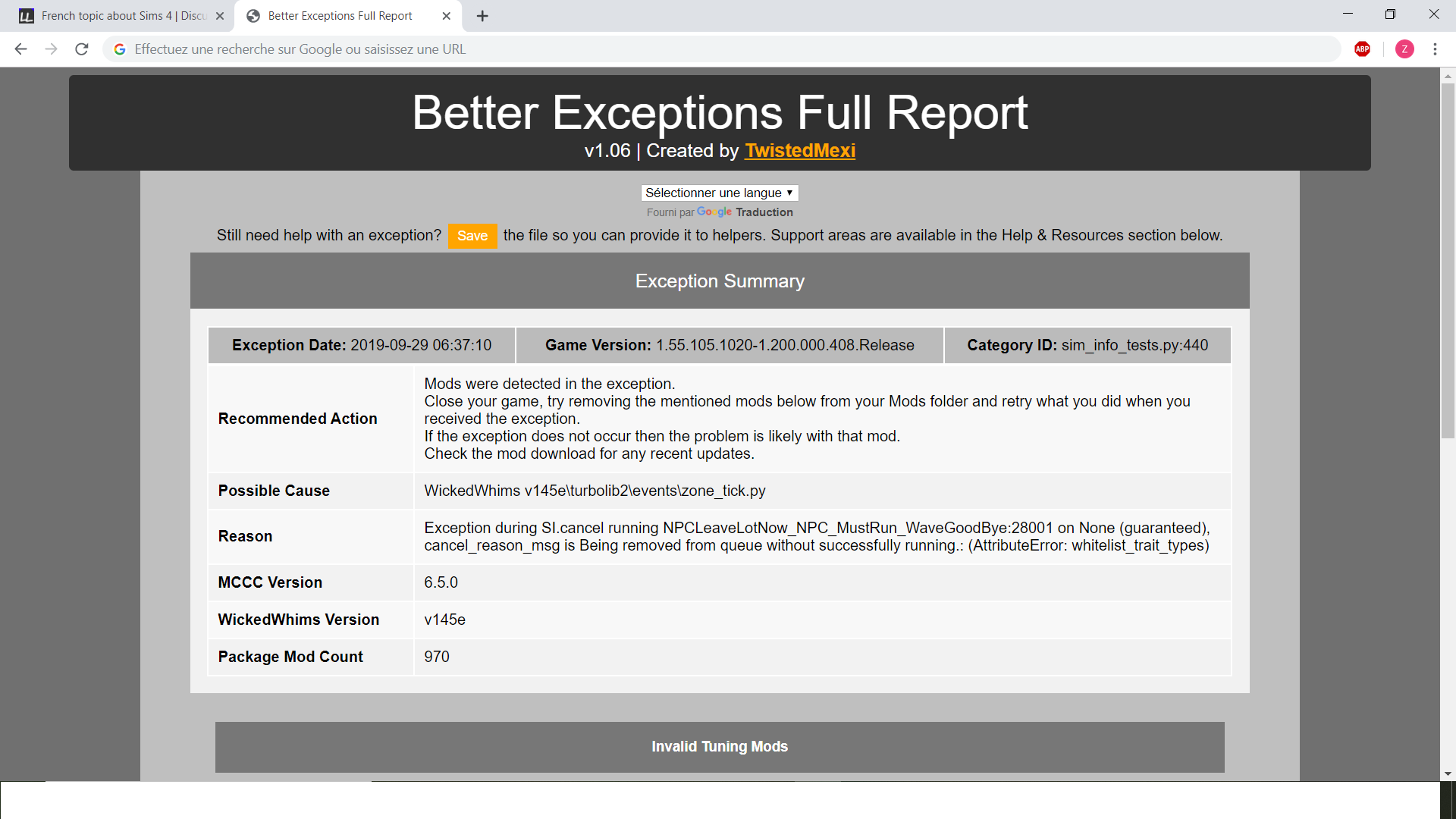Select Category ID sim_info_tests.py:440 text
The width and height of the screenshot is (1456, 819).
point(1134,345)
